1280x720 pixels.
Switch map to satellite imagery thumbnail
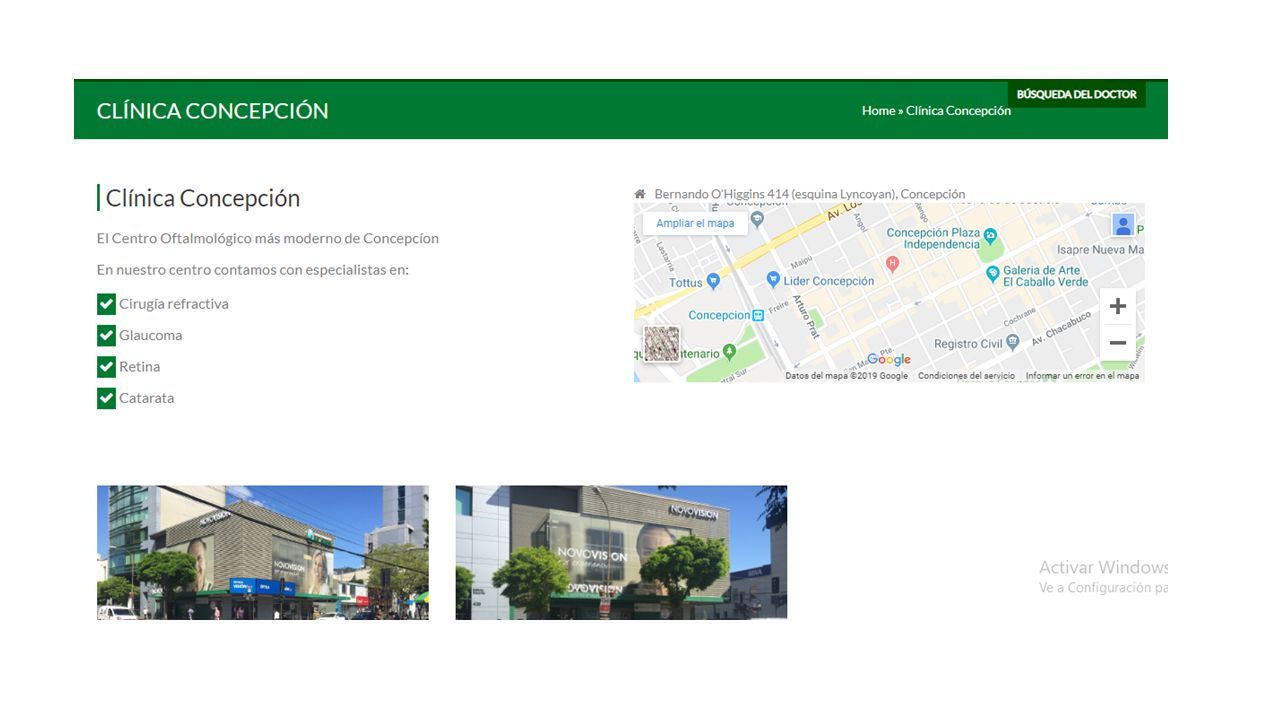tap(662, 344)
